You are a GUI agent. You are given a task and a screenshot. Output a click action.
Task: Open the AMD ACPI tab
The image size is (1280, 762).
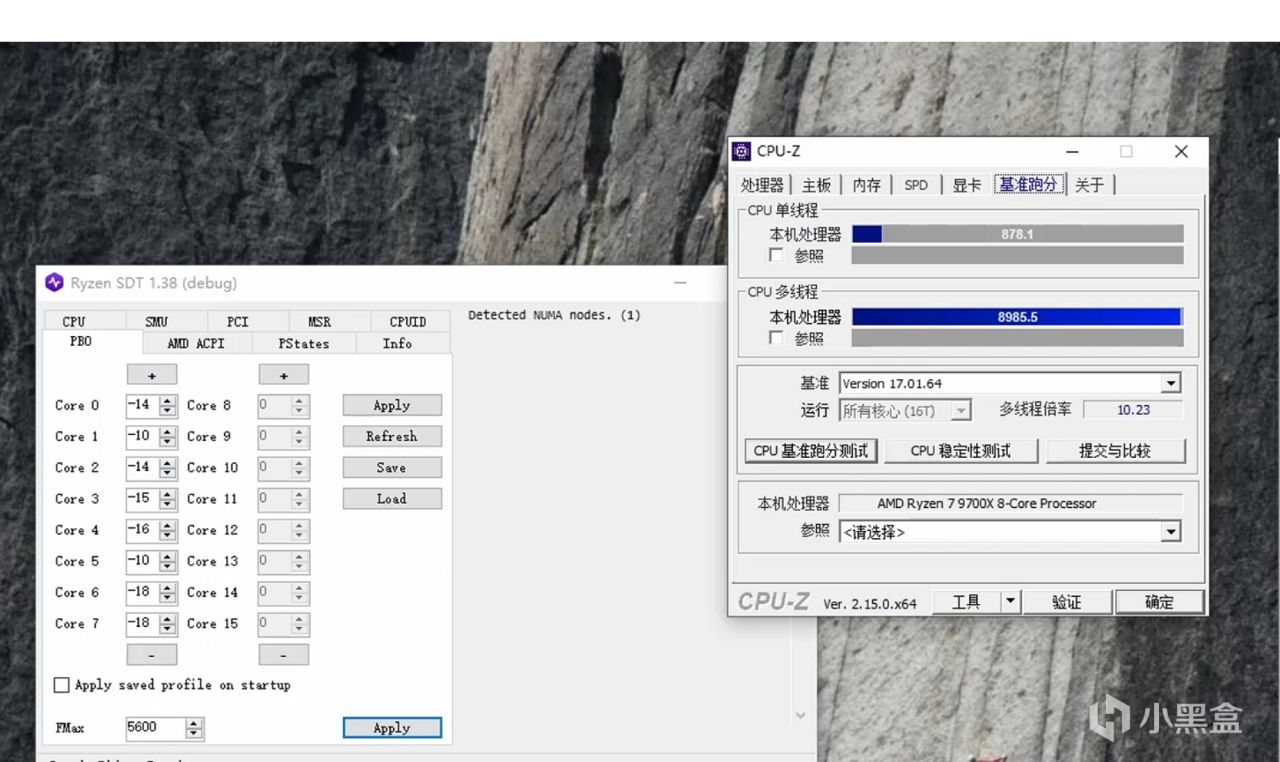click(196, 343)
